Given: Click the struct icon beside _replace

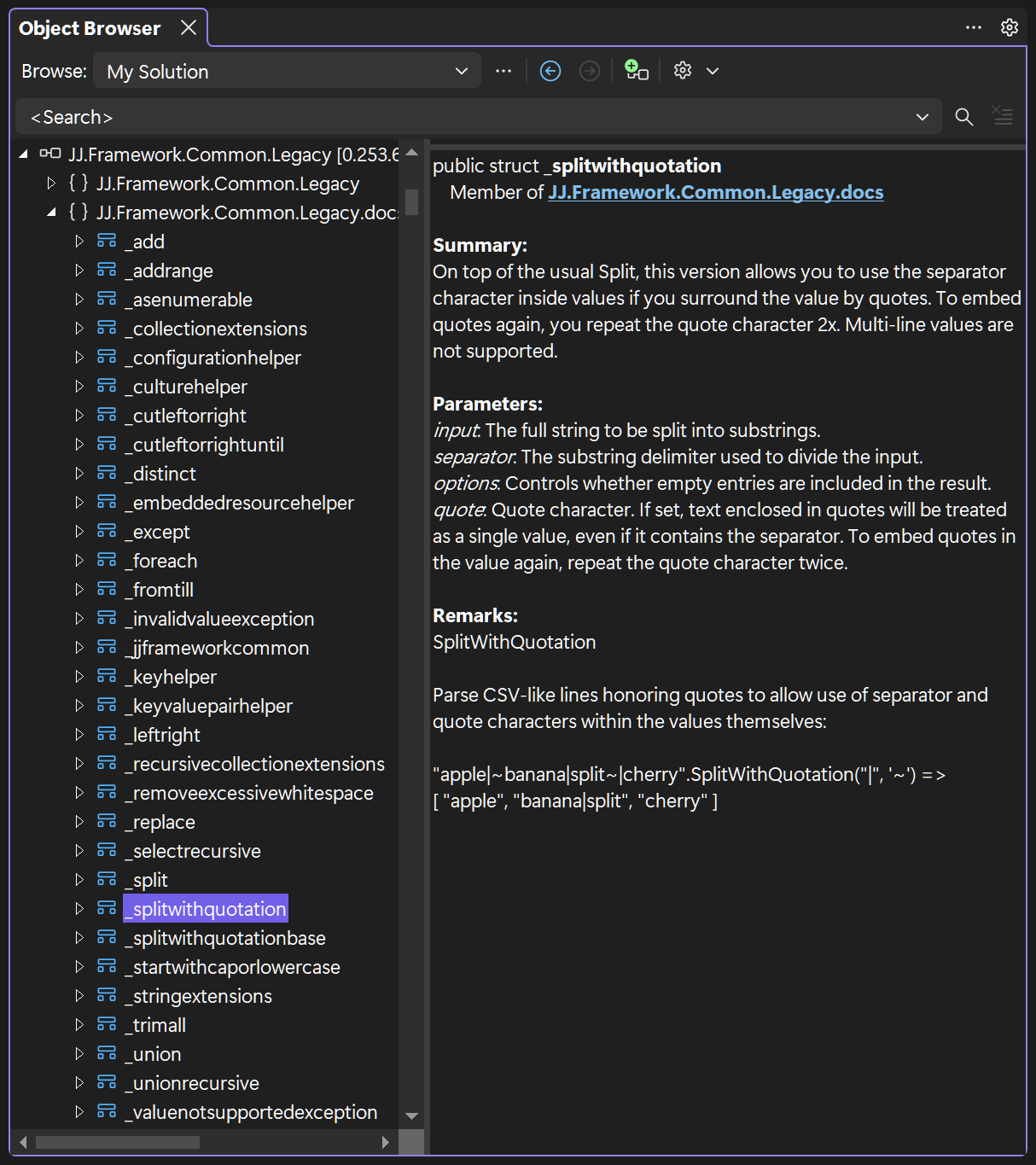Looking at the screenshot, I should click(107, 822).
